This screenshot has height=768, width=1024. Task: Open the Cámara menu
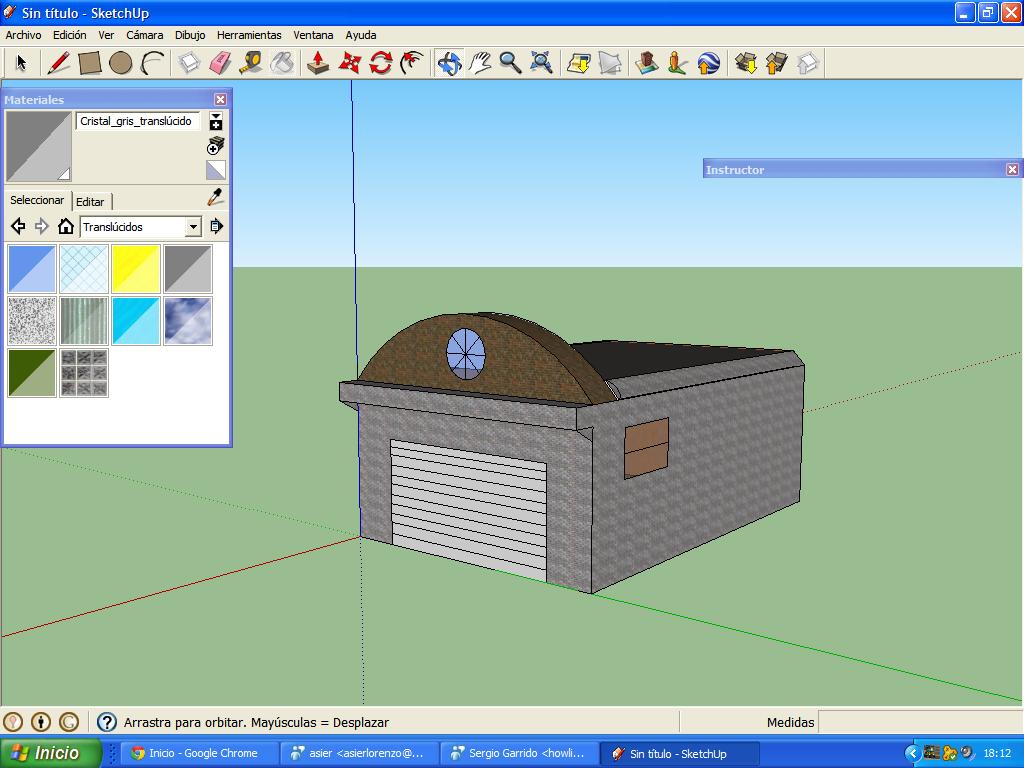coord(144,35)
